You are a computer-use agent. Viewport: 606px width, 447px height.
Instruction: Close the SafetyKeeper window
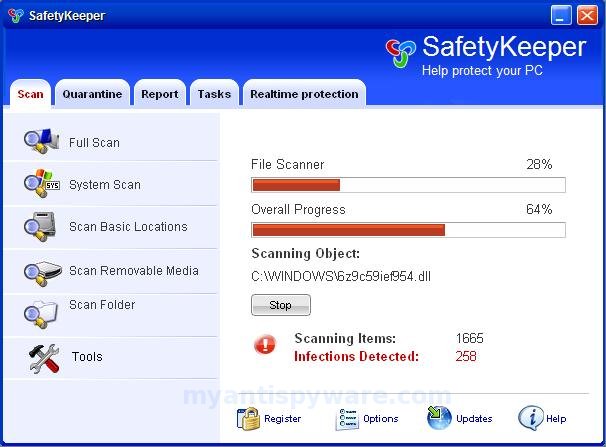coord(587,16)
